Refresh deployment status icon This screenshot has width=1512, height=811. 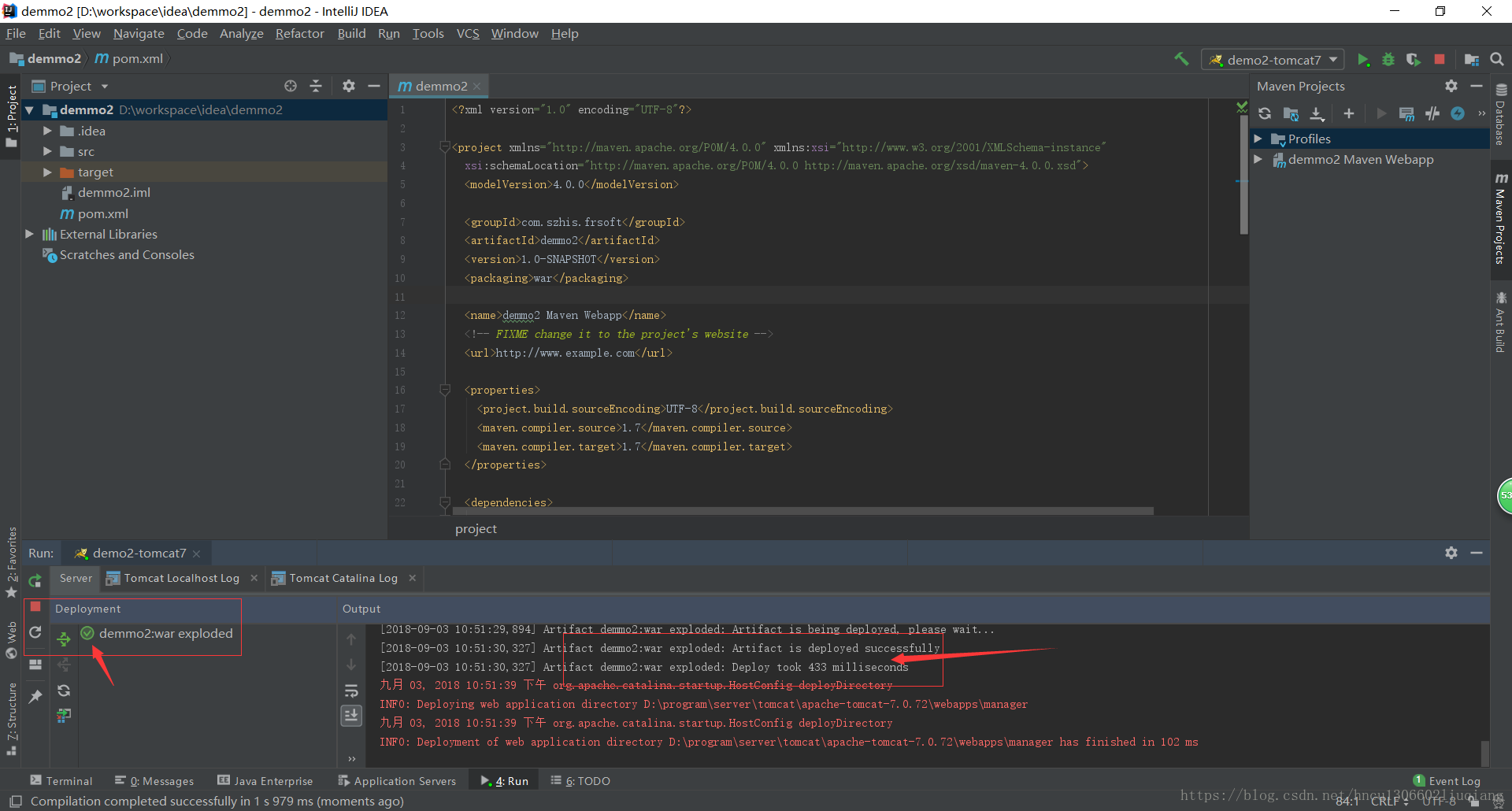point(64,691)
